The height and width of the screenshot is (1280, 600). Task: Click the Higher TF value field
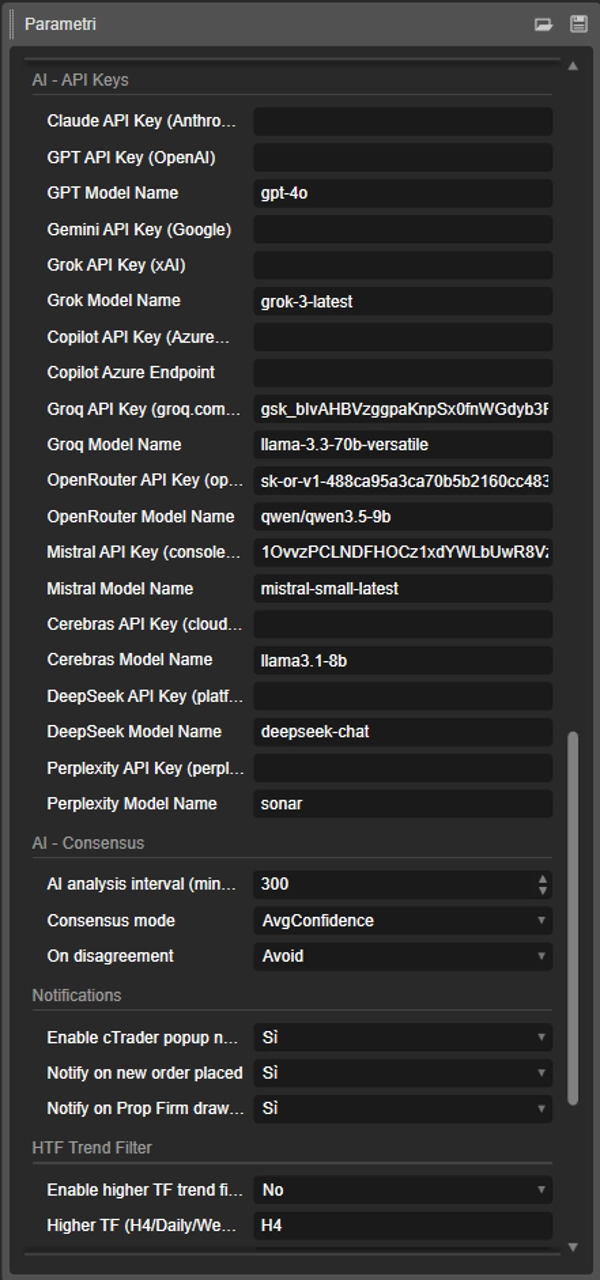[402, 1225]
